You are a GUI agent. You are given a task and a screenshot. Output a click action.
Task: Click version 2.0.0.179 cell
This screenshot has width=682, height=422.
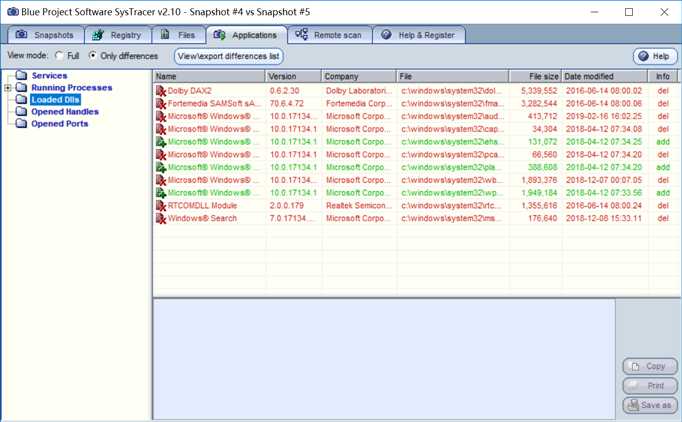(x=287, y=205)
